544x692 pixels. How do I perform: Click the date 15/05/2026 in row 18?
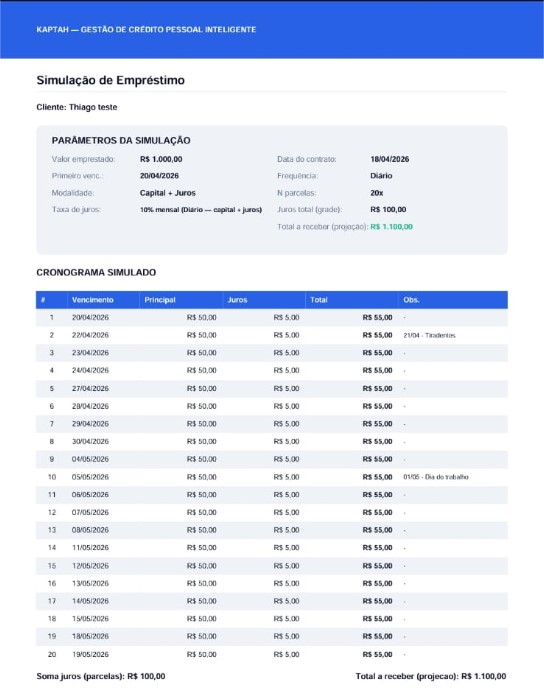click(x=90, y=619)
